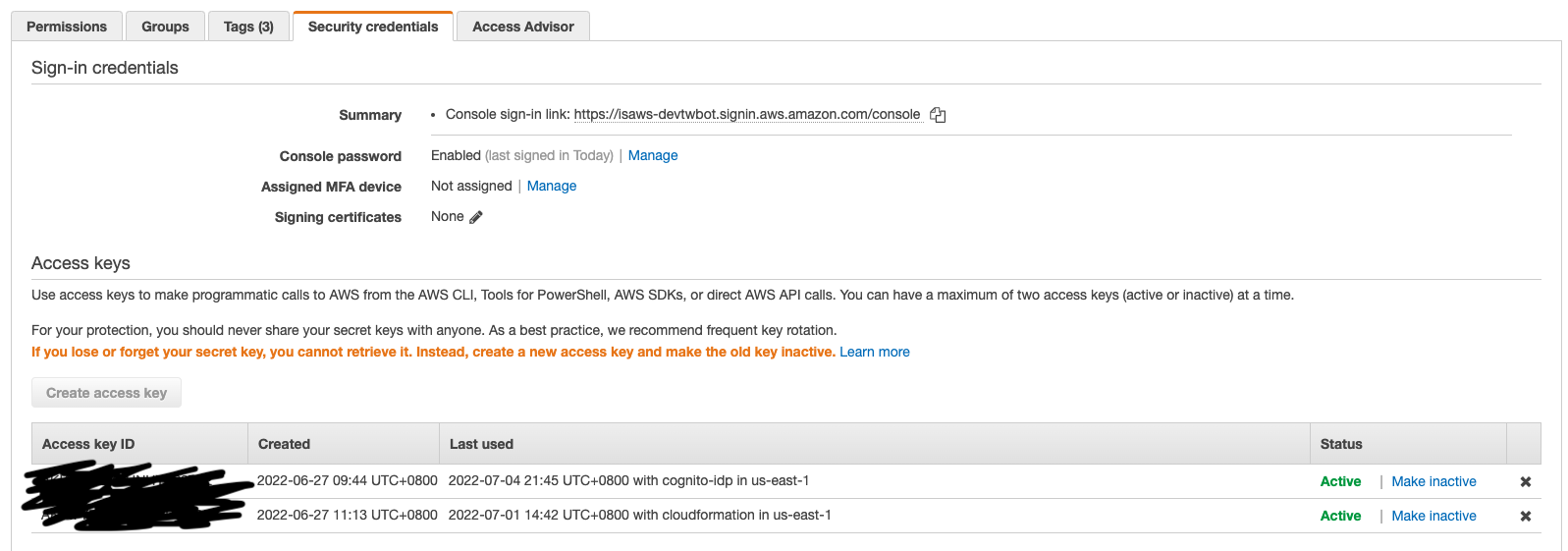The height and width of the screenshot is (551, 1568).
Task: Click the Create access key button
Action: pos(106,393)
